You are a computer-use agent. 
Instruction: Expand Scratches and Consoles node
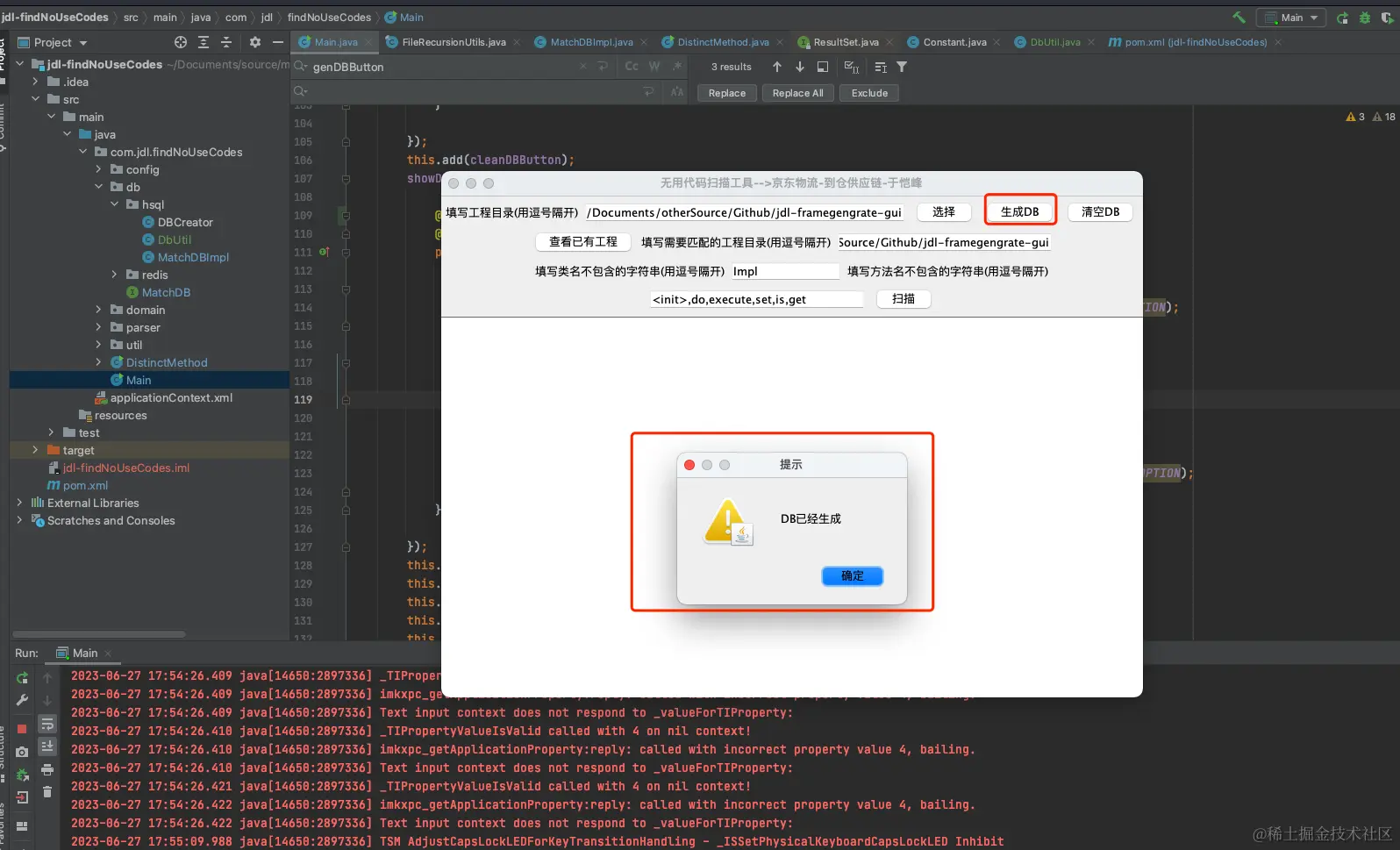[19, 520]
